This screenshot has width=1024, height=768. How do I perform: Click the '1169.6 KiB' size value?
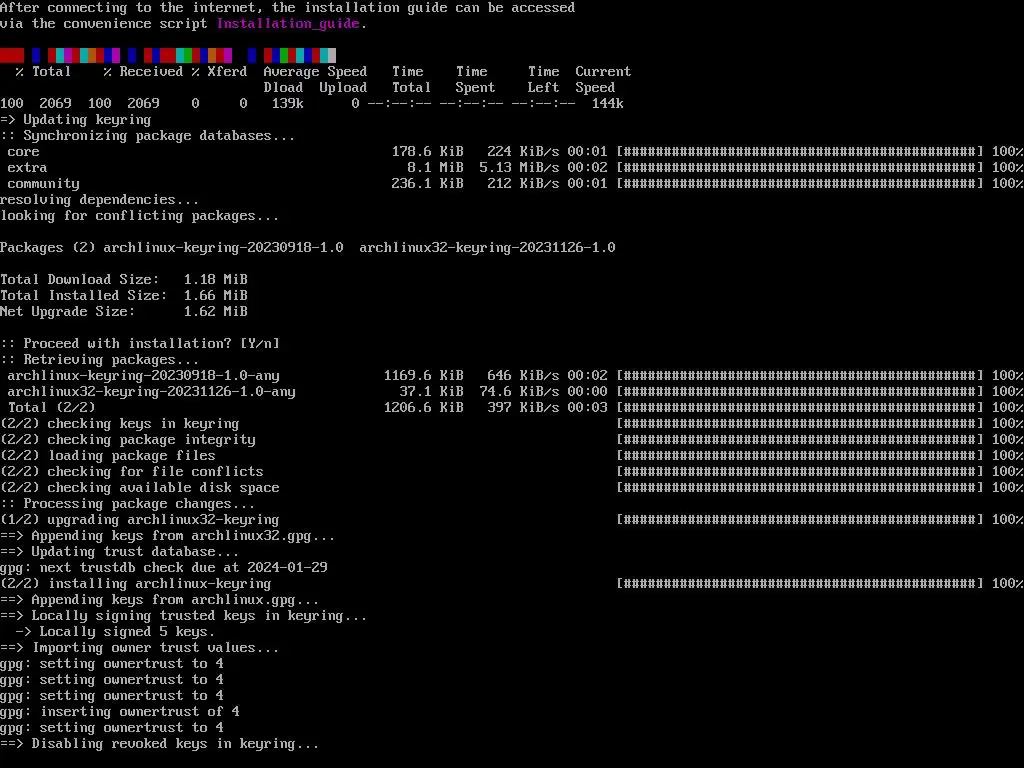[423, 376]
